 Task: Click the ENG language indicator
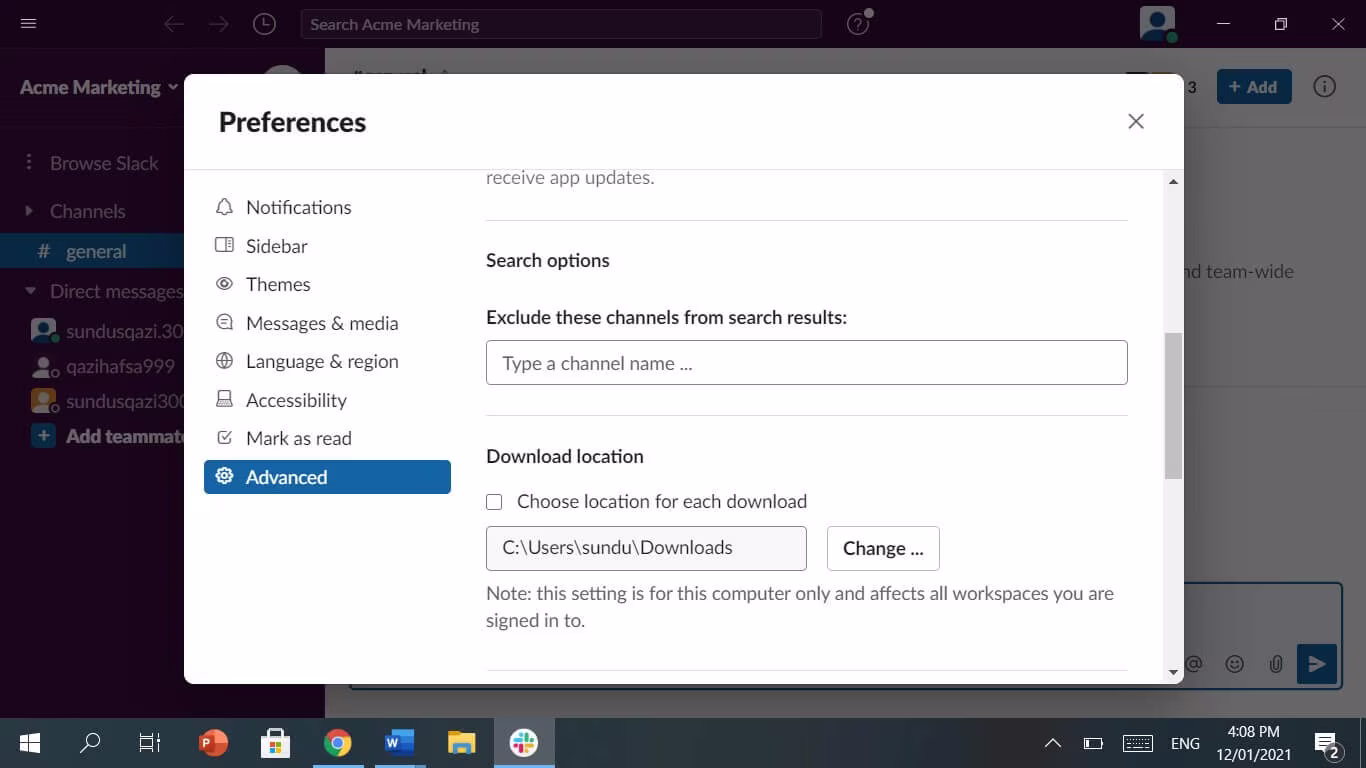(x=1185, y=743)
